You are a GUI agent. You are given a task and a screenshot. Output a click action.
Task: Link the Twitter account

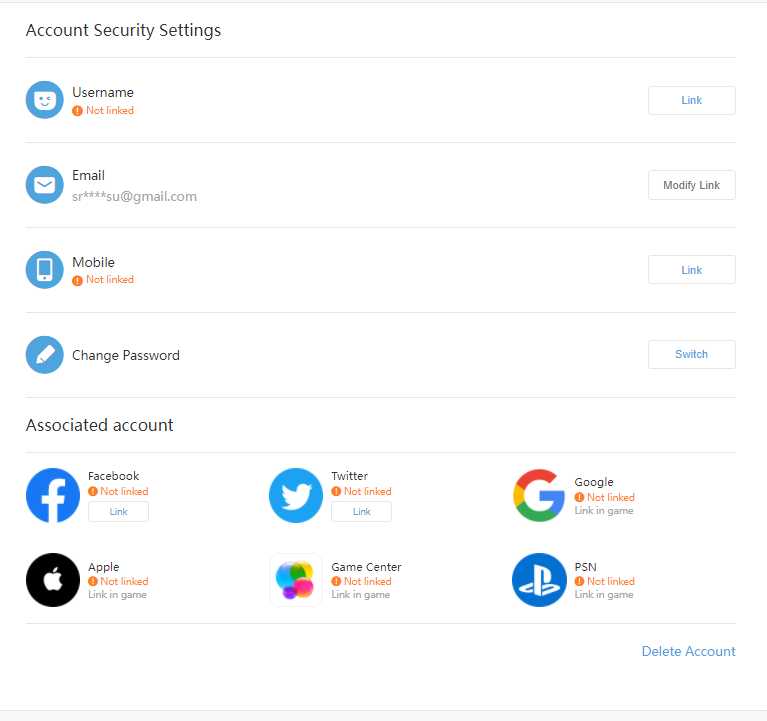click(361, 512)
